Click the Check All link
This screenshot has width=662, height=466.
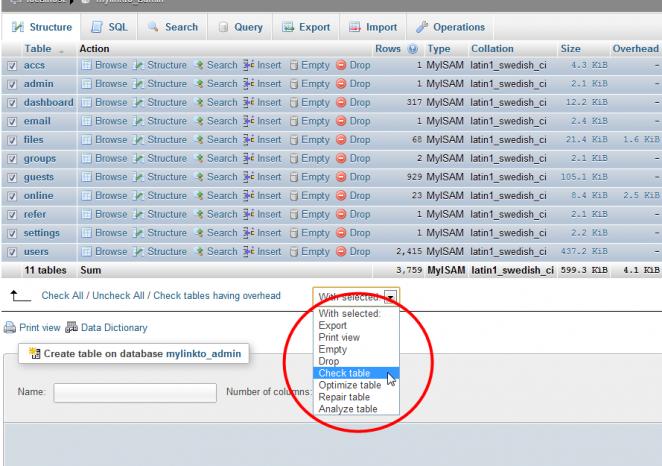(x=62, y=295)
